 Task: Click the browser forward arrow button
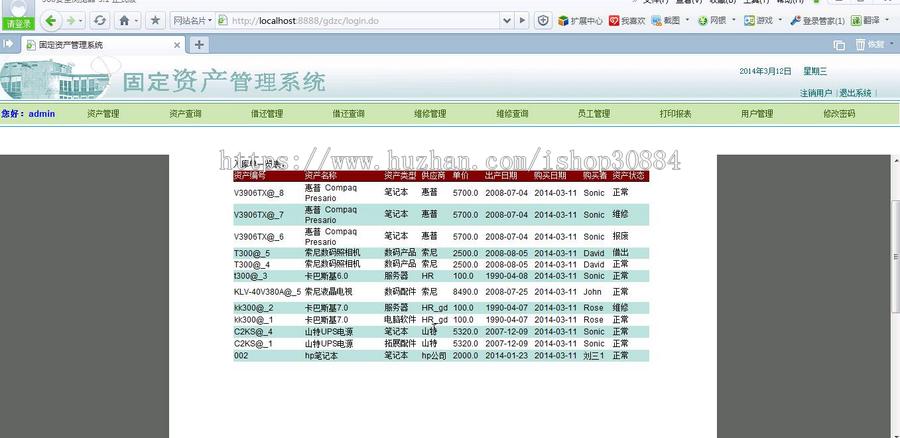point(71,21)
